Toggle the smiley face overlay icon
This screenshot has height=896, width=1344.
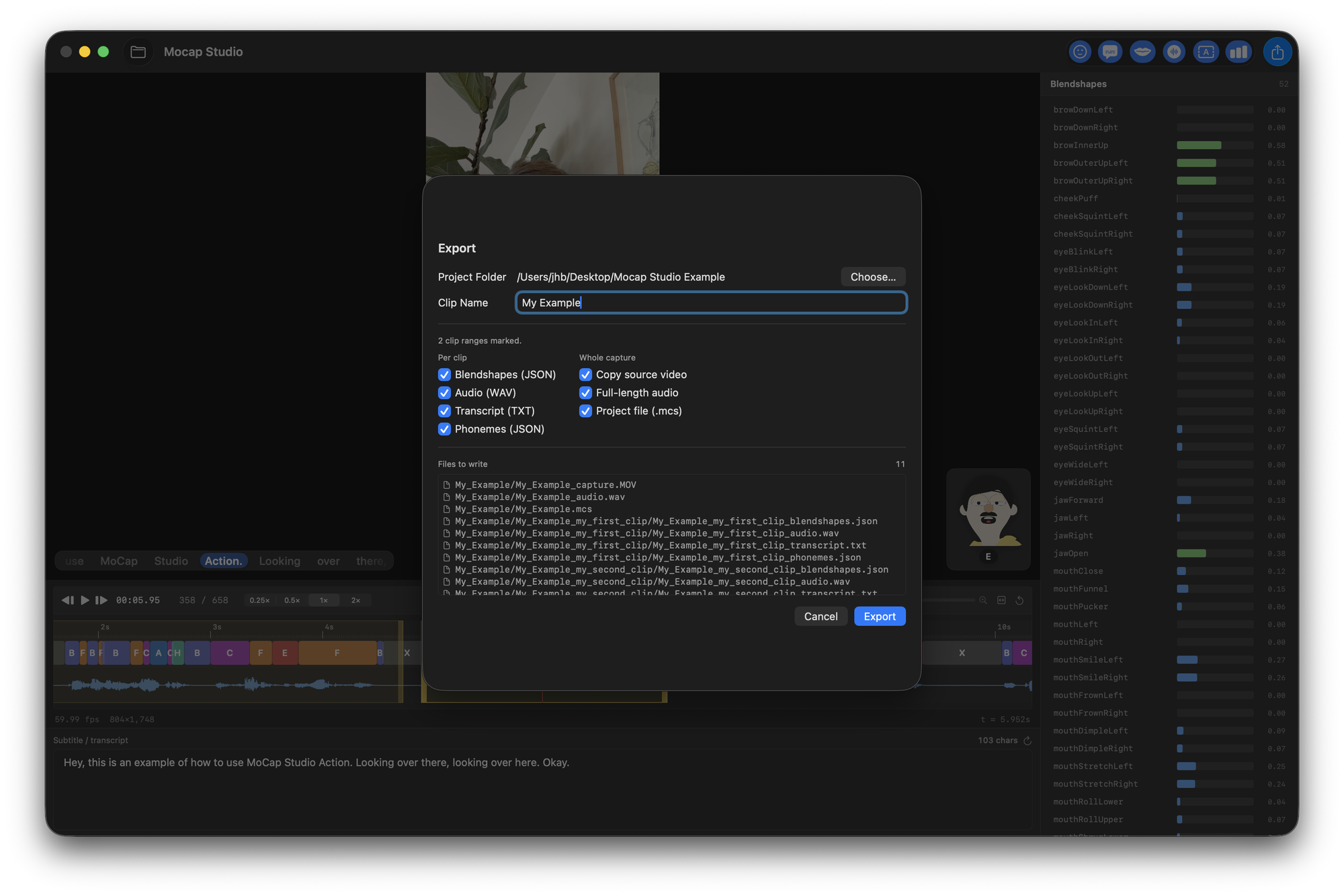pyautogui.click(x=1080, y=52)
